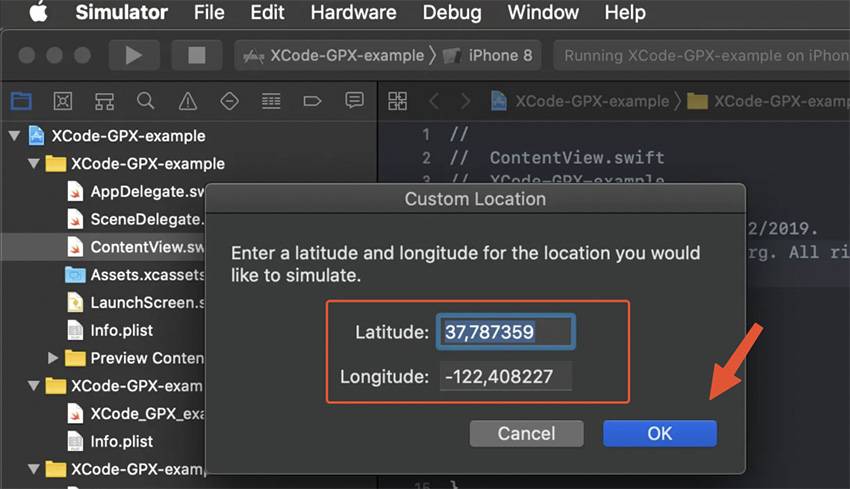Select AppDelegate.swift in the navigator

click(x=136, y=191)
